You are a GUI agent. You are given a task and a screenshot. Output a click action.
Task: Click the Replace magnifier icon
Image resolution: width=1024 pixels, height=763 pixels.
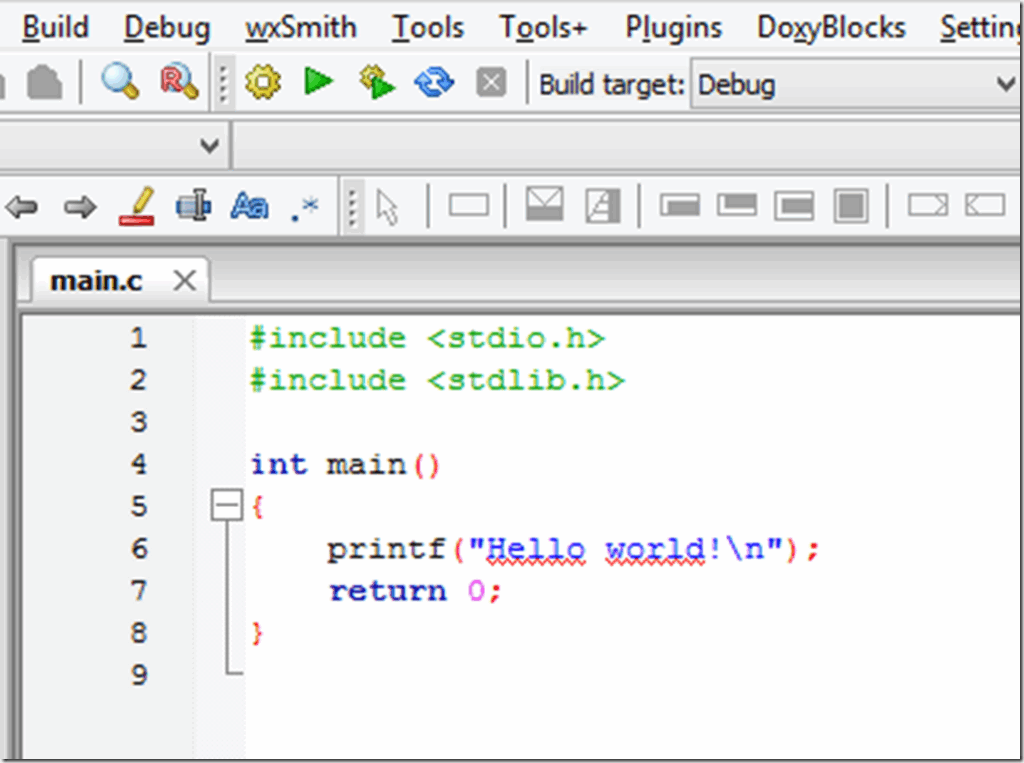[179, 82]
